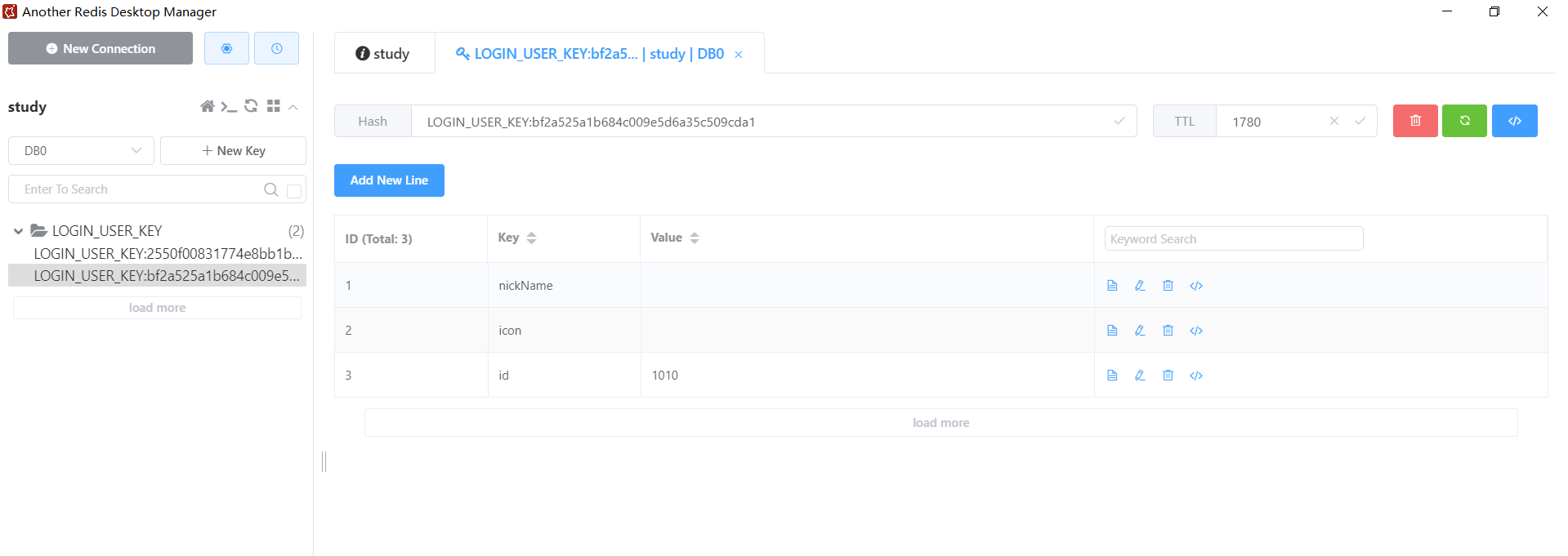The height and width of the screenshot is (556, 1568).
Task: Toggle exact search checkbox
Action: tap(294, 190)
